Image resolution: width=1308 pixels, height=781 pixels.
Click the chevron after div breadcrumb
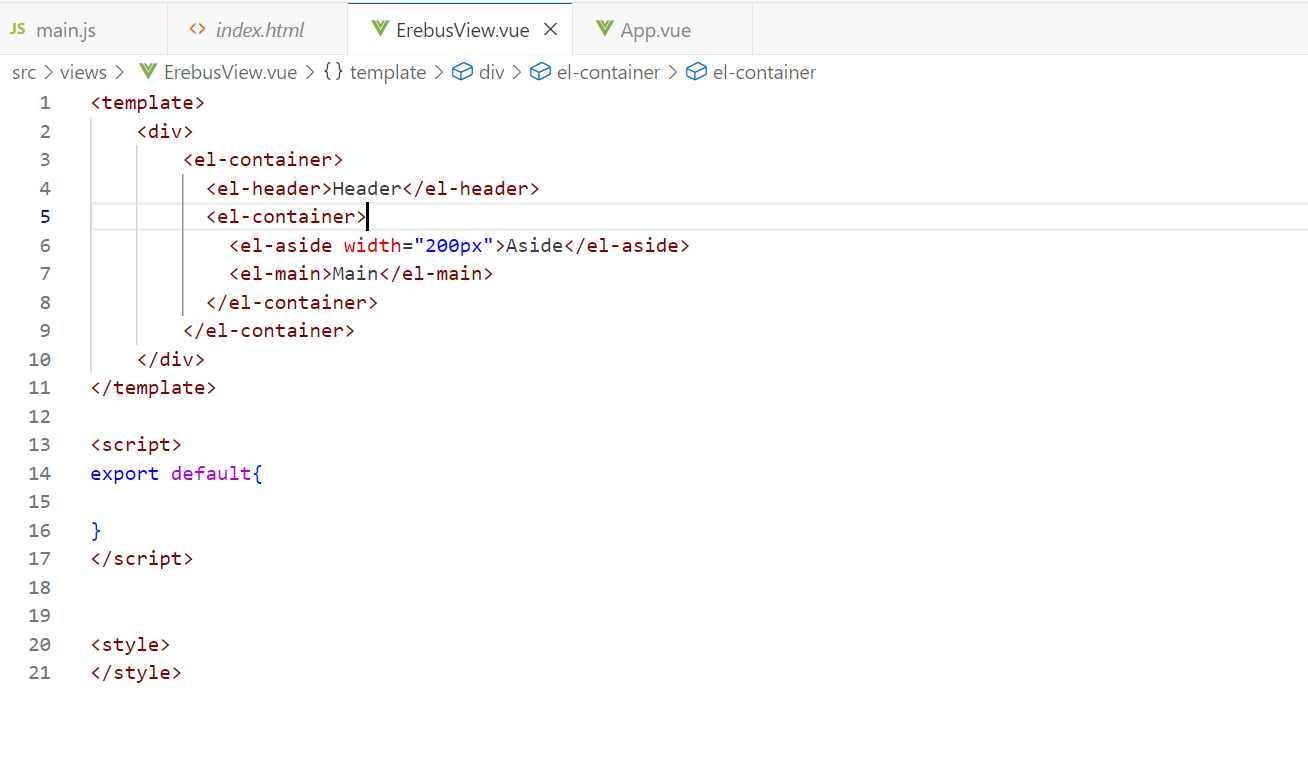point(516,73)
